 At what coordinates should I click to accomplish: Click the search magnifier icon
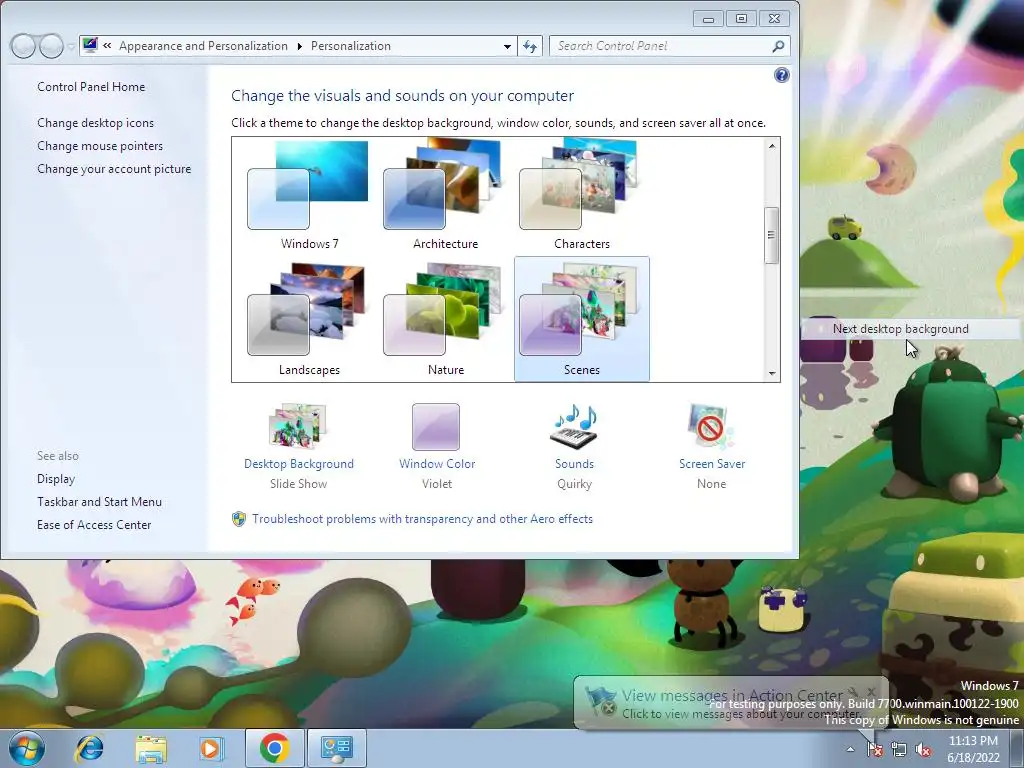[778, 46]
